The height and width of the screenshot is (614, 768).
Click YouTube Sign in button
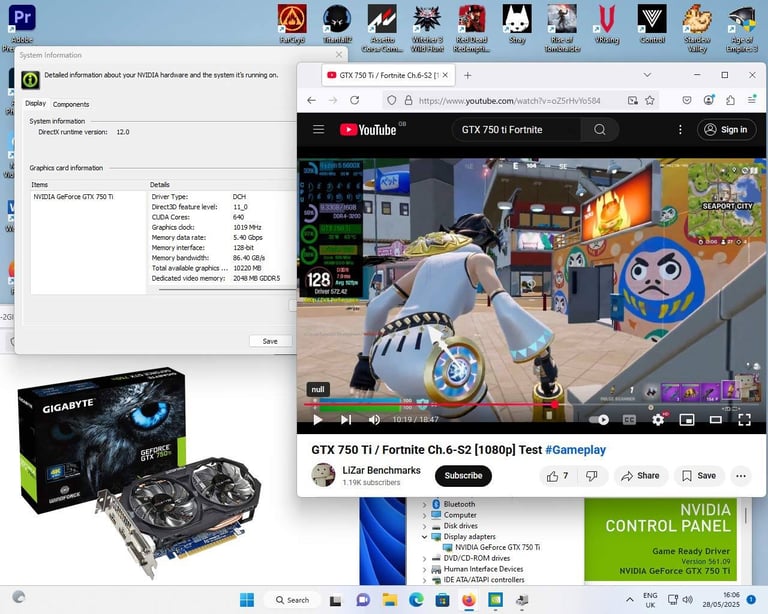pos(726,130)
